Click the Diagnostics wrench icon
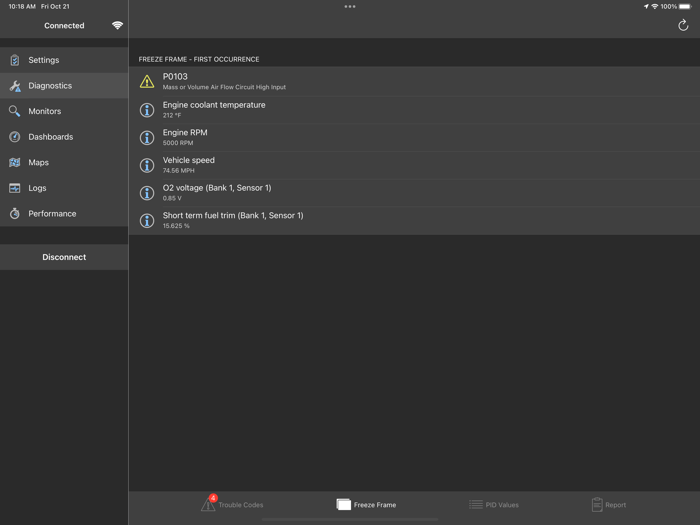Image resolution: width=700 pixels, height=525 pixels. (x=15, y=86)
